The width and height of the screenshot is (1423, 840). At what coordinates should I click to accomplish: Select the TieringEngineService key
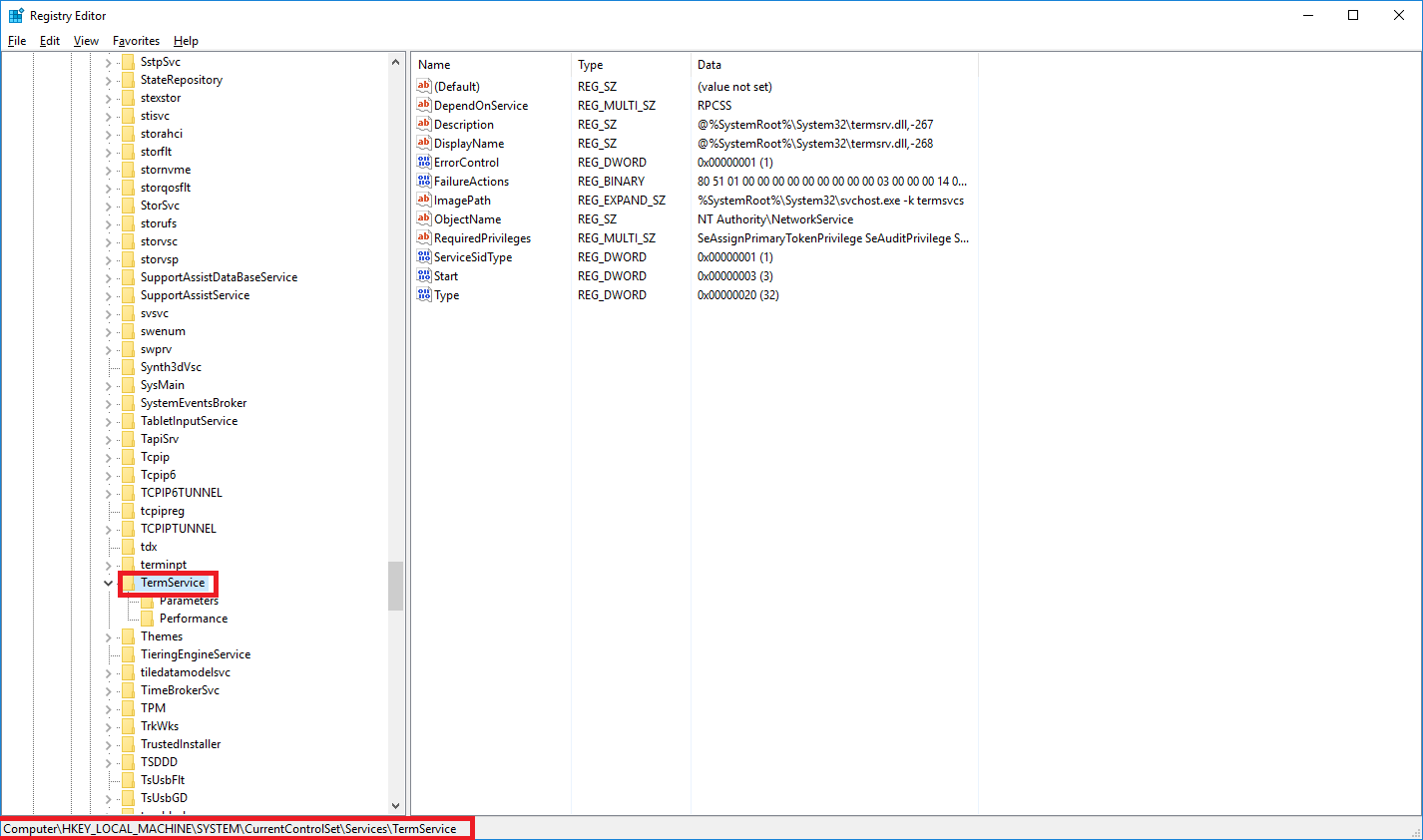196,654
